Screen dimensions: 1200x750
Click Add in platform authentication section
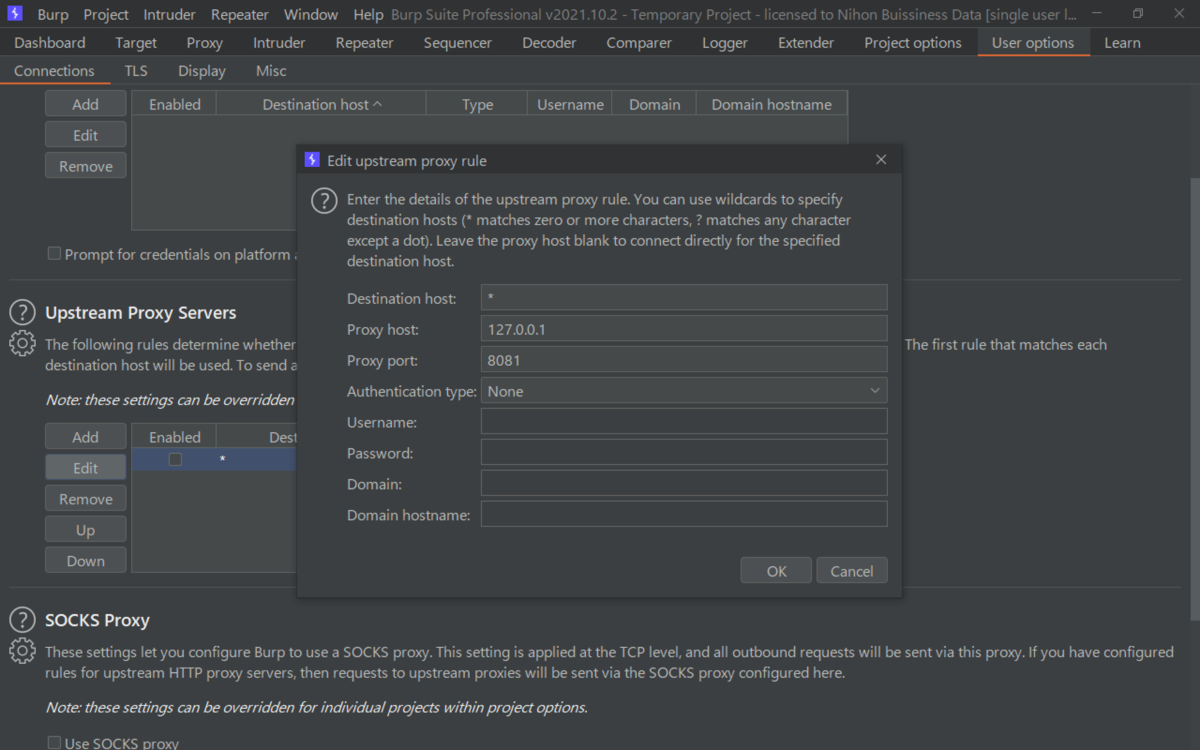(86, 104)
